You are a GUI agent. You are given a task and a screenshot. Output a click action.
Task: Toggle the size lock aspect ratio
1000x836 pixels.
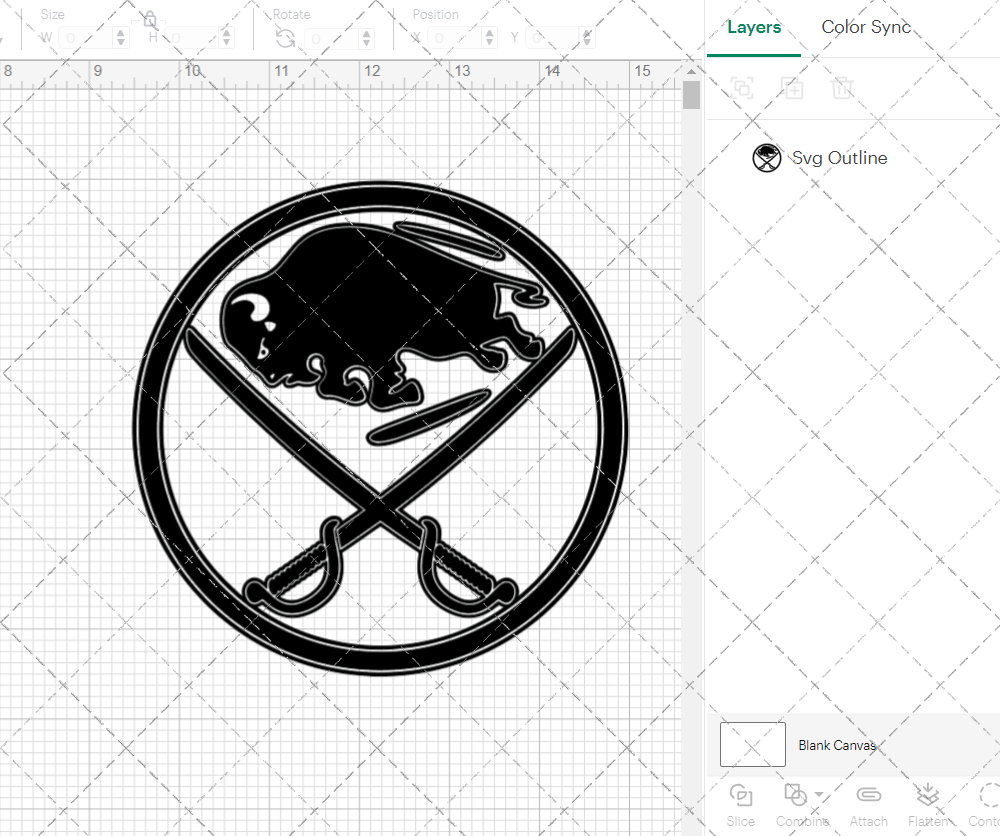click(148, 19)
